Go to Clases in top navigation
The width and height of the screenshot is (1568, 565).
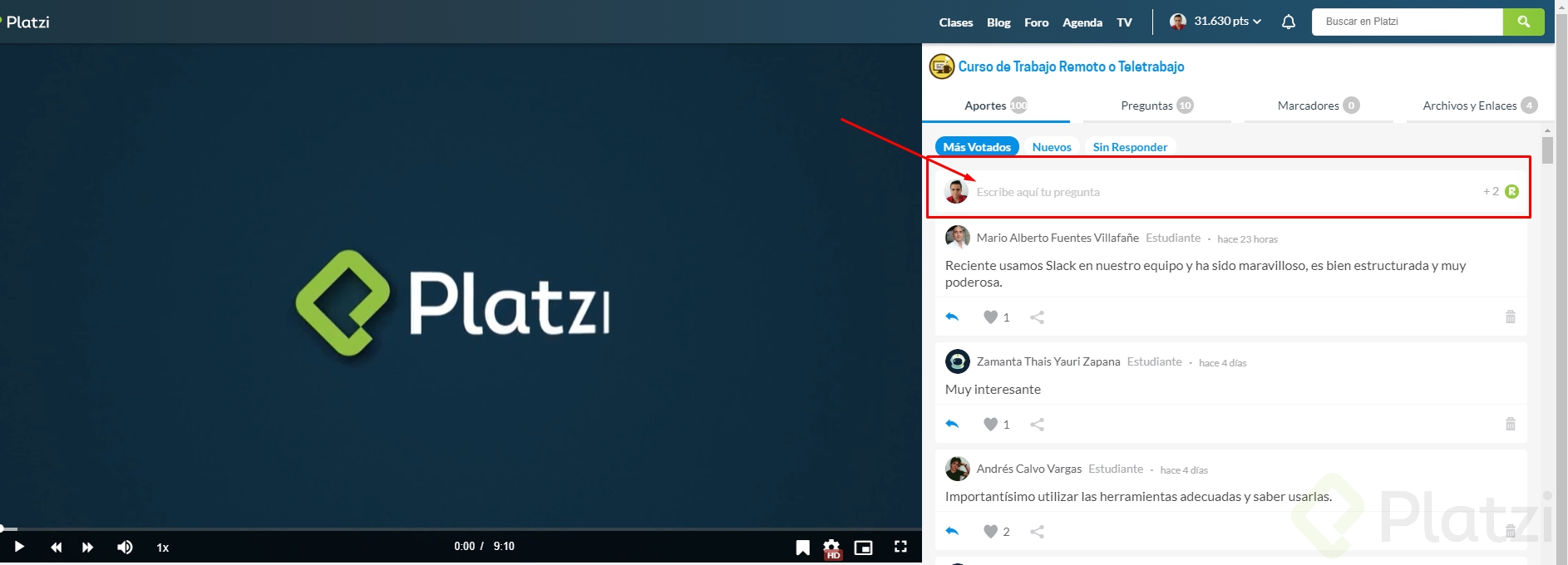956,22
